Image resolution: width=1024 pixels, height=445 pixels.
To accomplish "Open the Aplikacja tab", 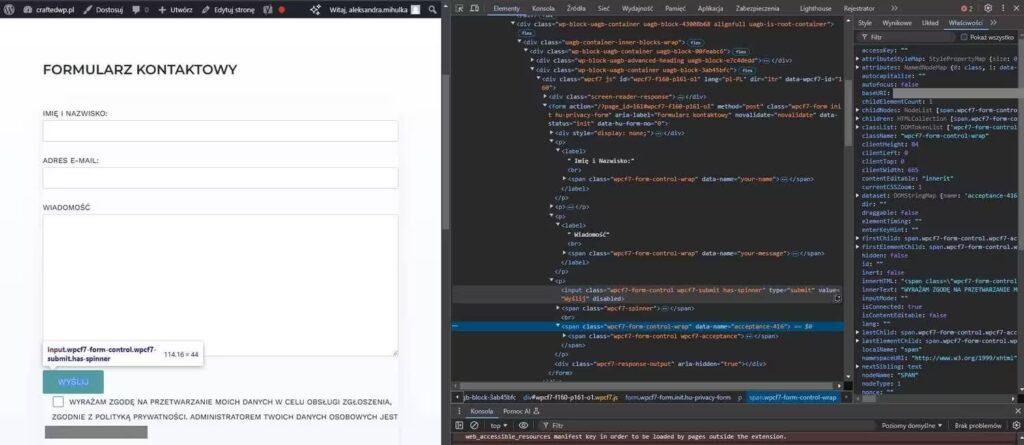I will coord(711,8).
